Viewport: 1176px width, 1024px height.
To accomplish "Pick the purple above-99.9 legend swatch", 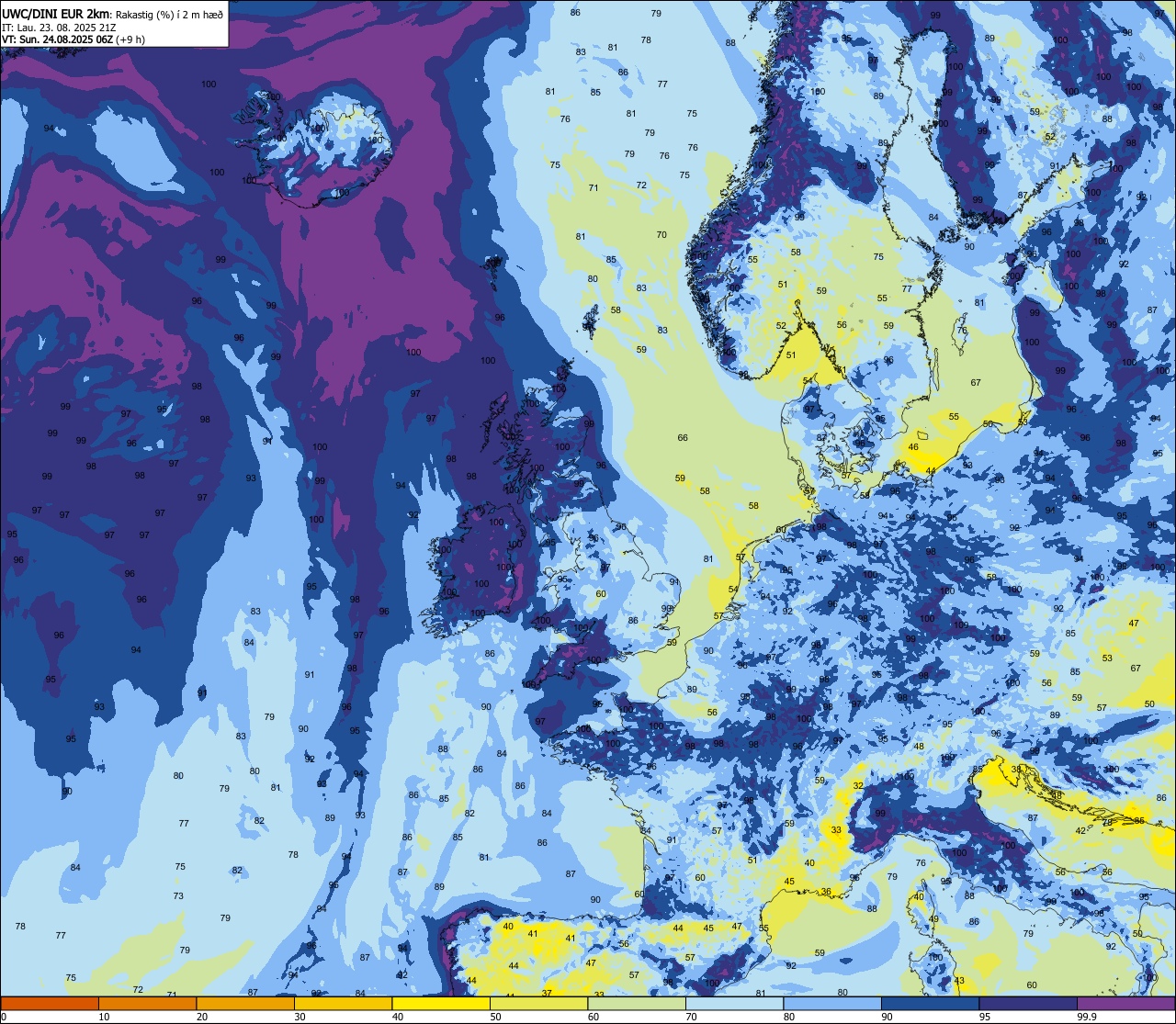I will [x=1125, y=1003].
